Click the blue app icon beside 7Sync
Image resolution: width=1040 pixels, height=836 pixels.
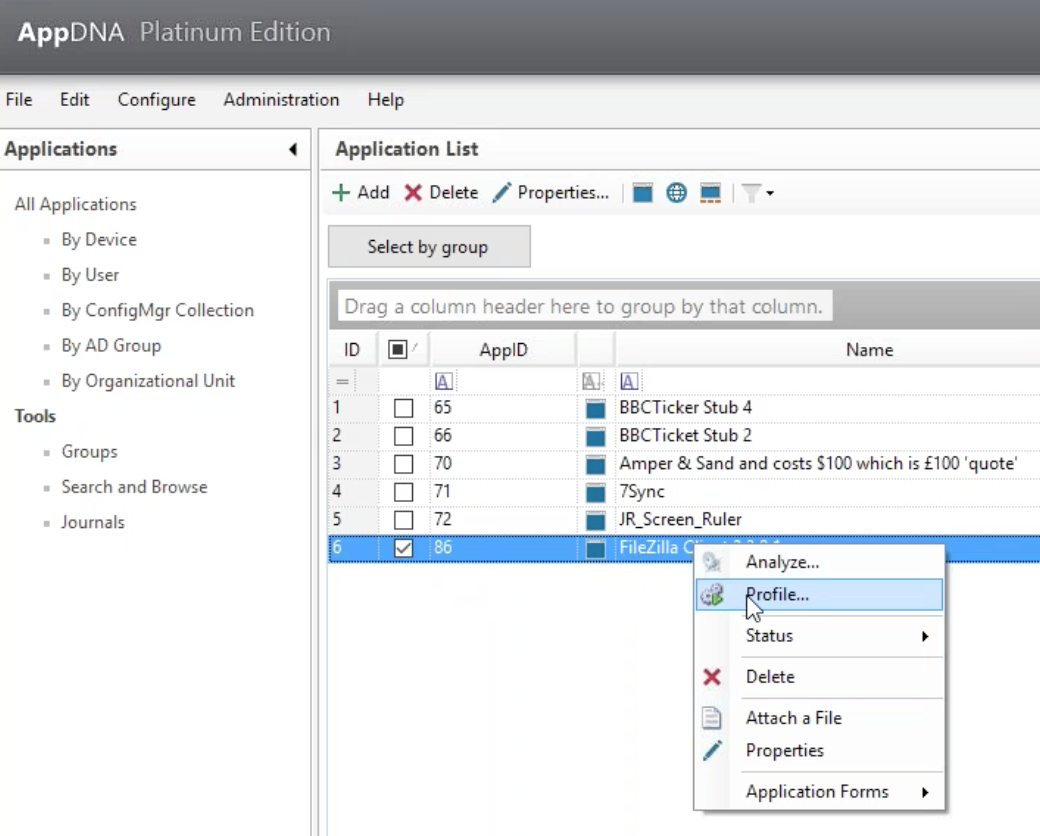pyautogui.click(x=596, y=493)
